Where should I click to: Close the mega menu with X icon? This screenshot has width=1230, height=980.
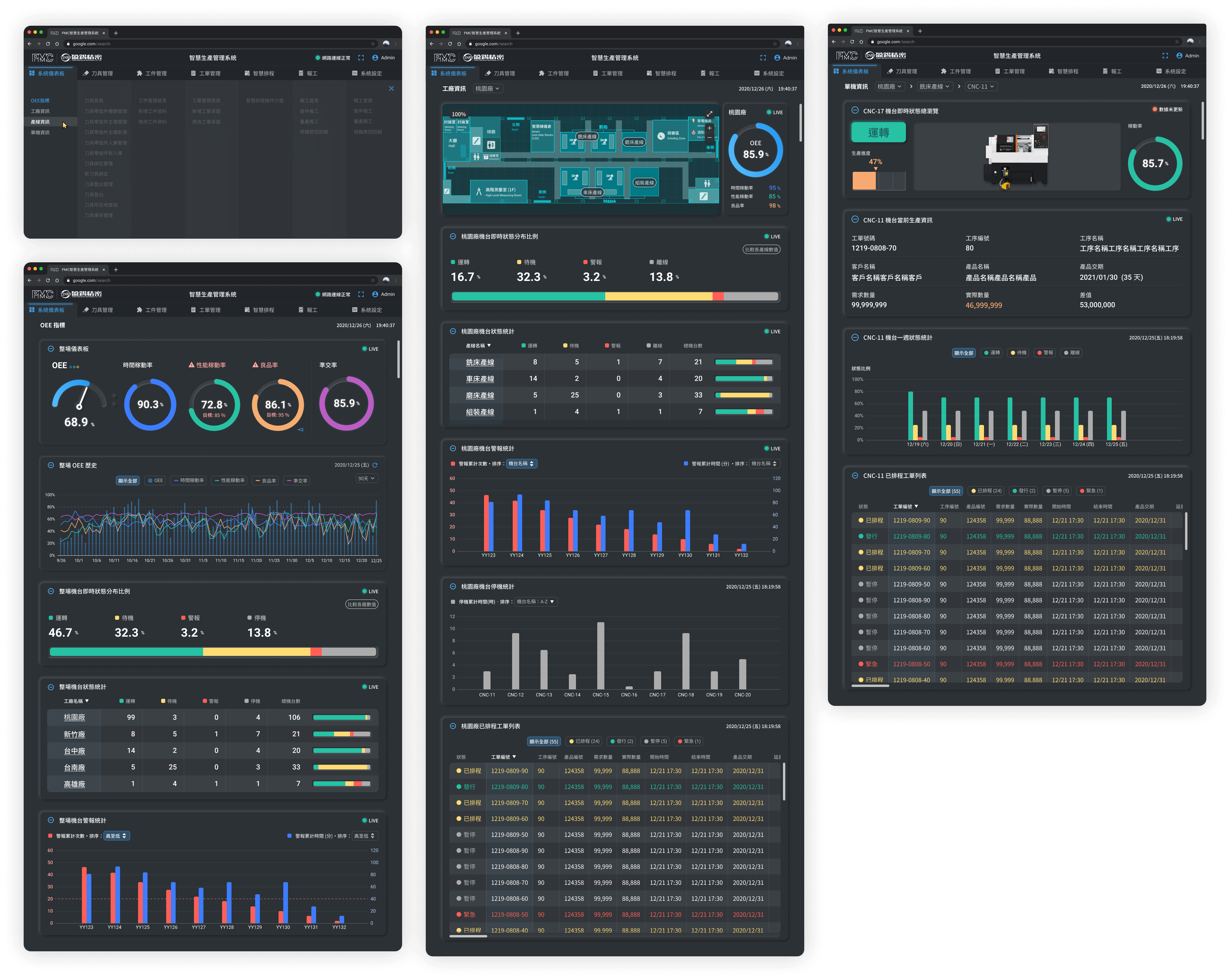(x=391, y=88)
